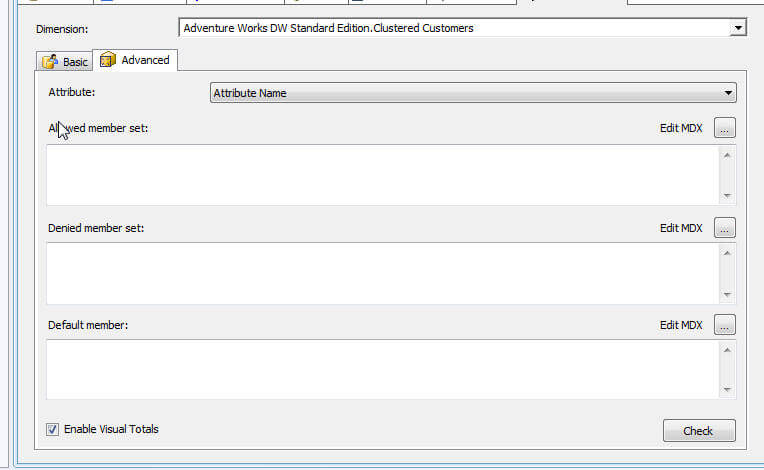The width and height of the screenshot is (764, 470).
Task: Expand the Attribute Name dropdown
Action: click(473, 93)
